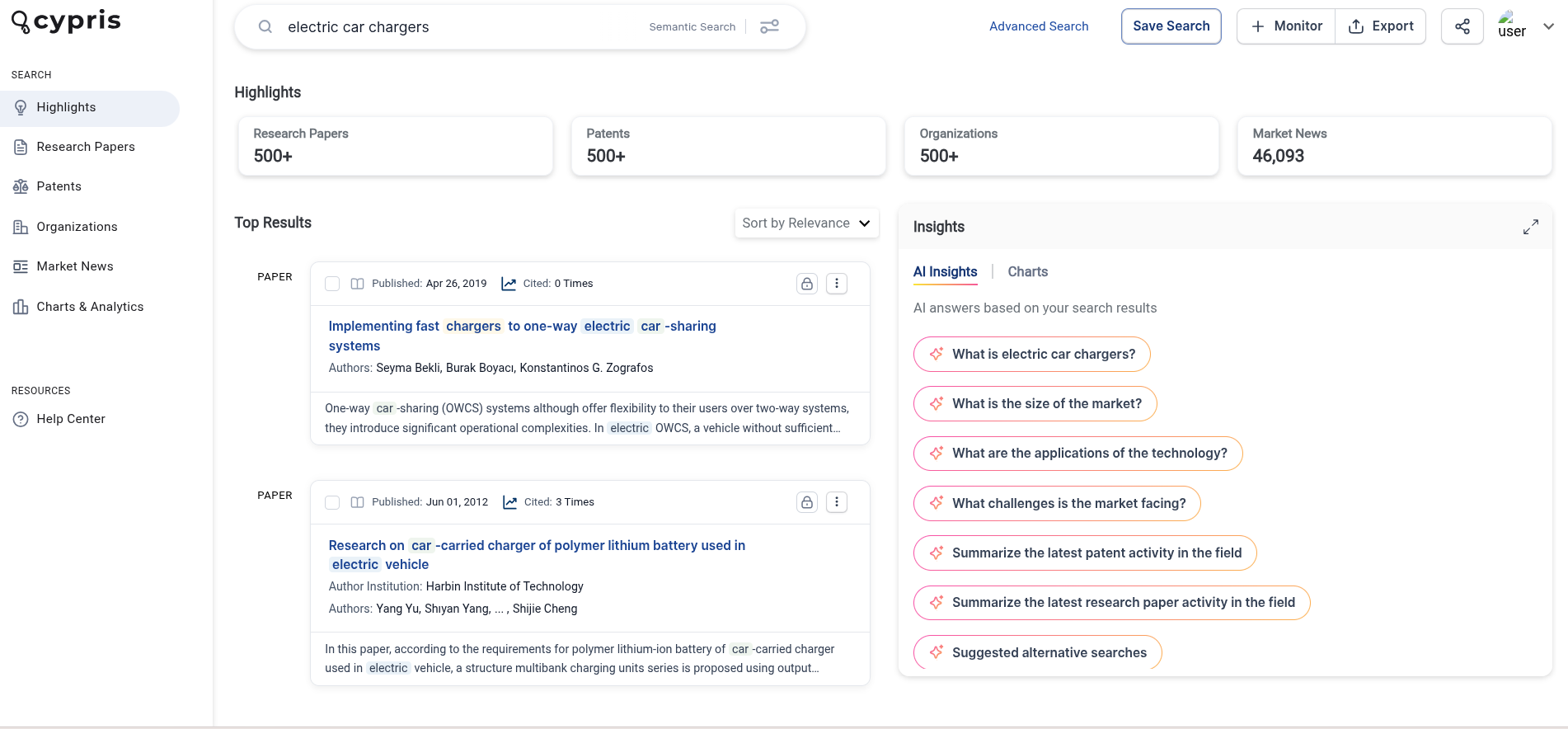This screenshot has height=729, width=1568.
Task: Click Advanced Search link
Action: click(1039, 26)
